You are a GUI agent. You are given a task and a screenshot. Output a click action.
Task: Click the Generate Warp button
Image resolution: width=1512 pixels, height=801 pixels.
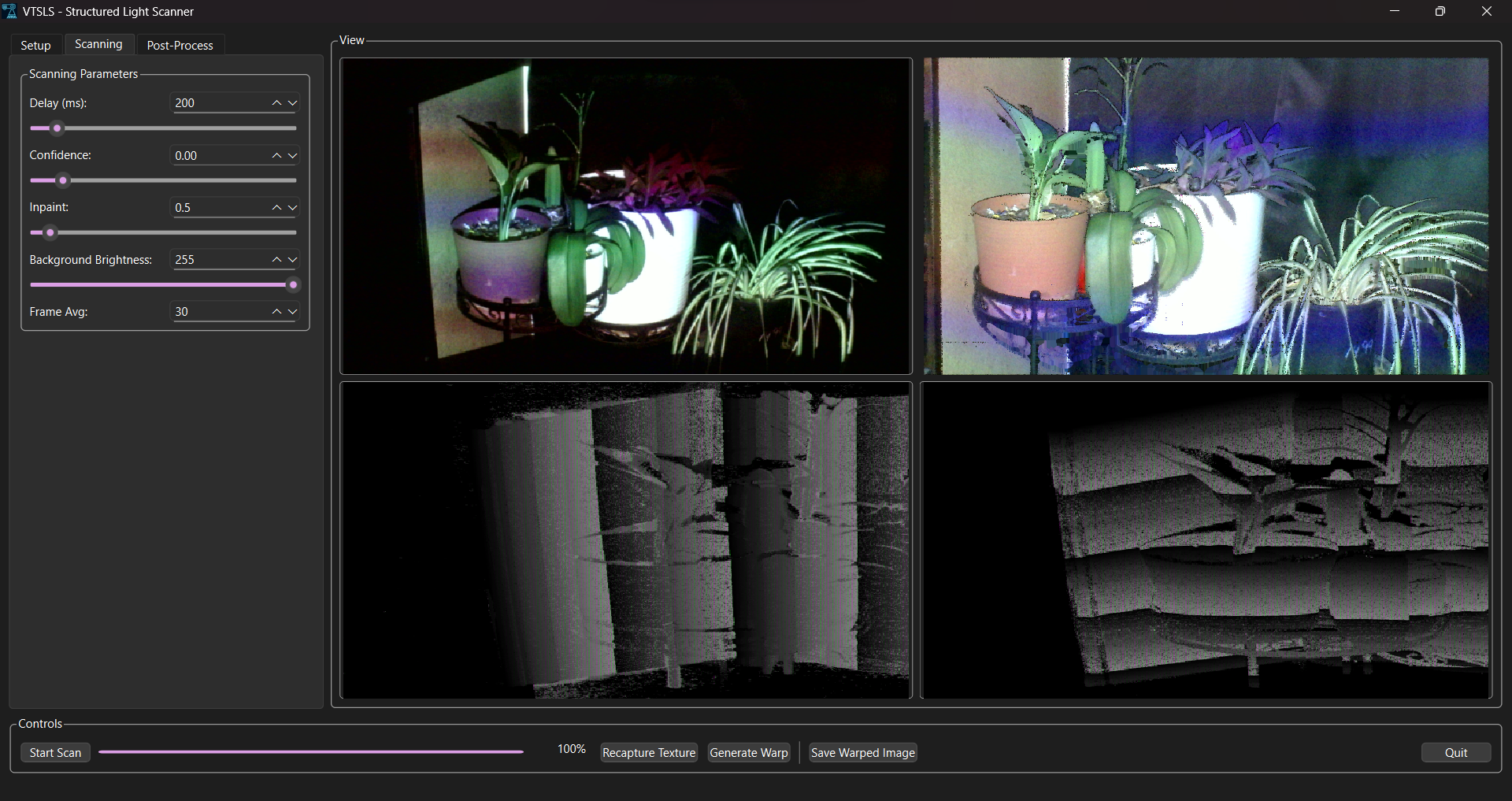click(x=748, y=753)
